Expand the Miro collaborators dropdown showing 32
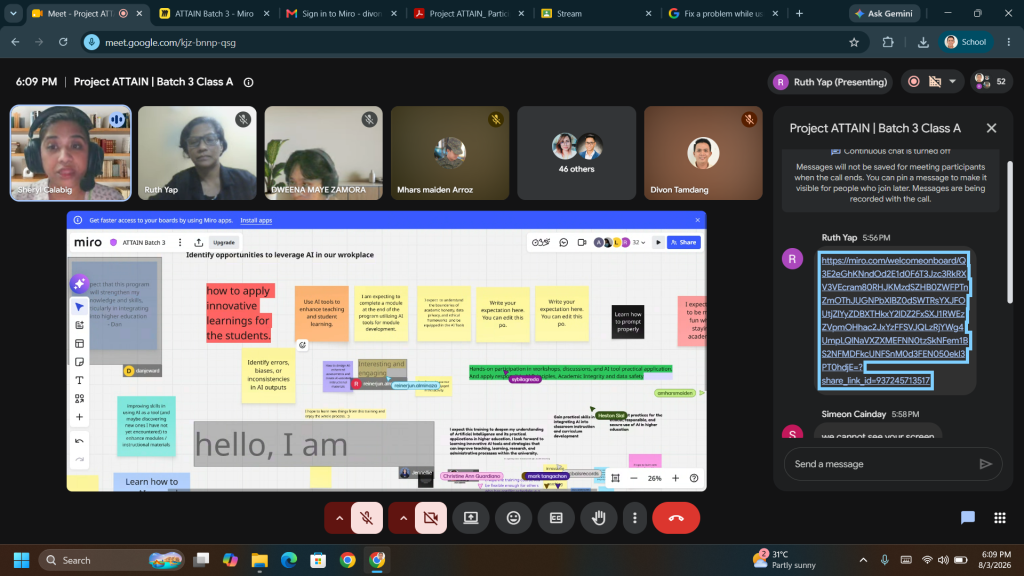 (639, 242)
